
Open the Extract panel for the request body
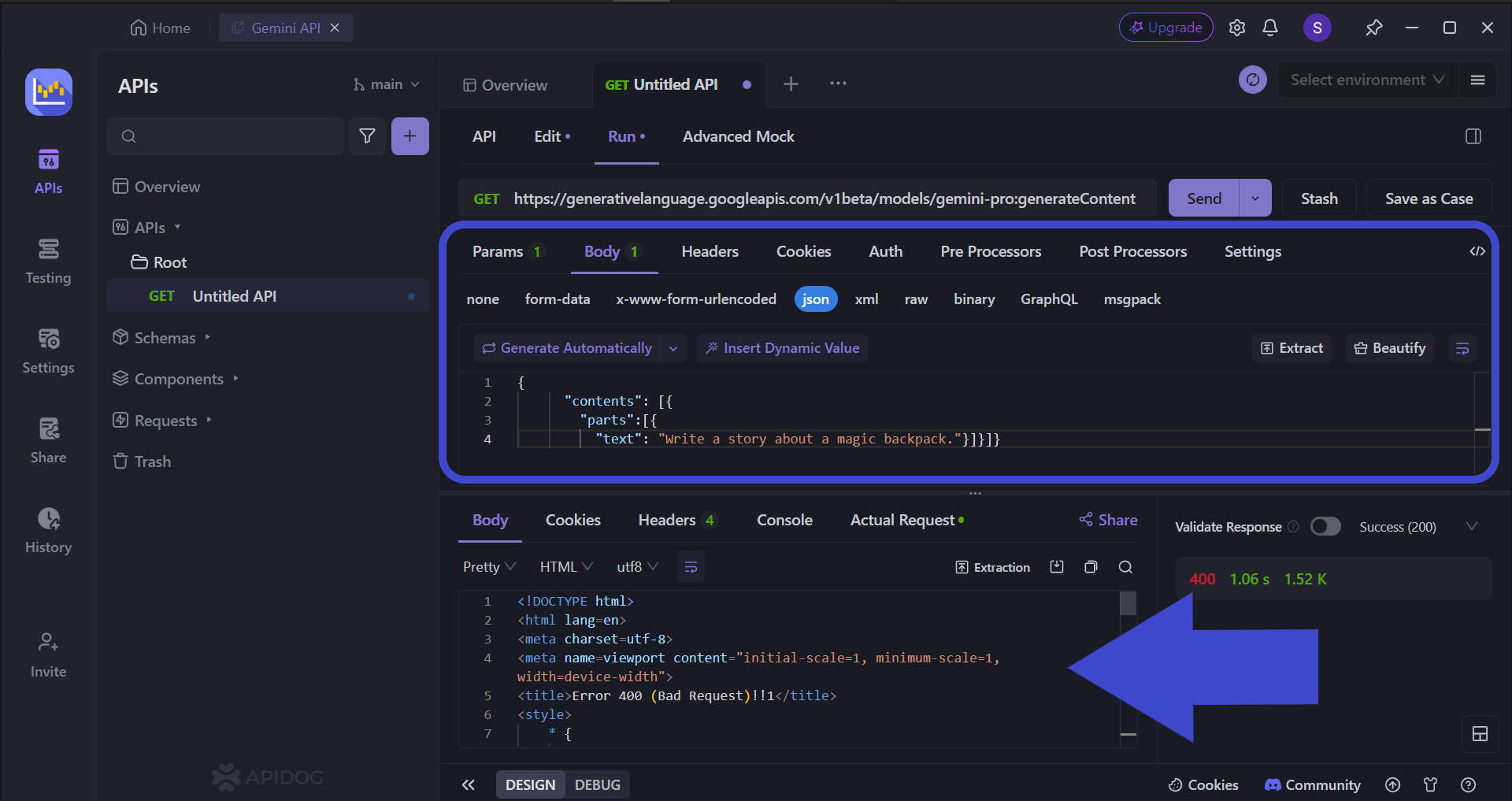[1291, 347]
